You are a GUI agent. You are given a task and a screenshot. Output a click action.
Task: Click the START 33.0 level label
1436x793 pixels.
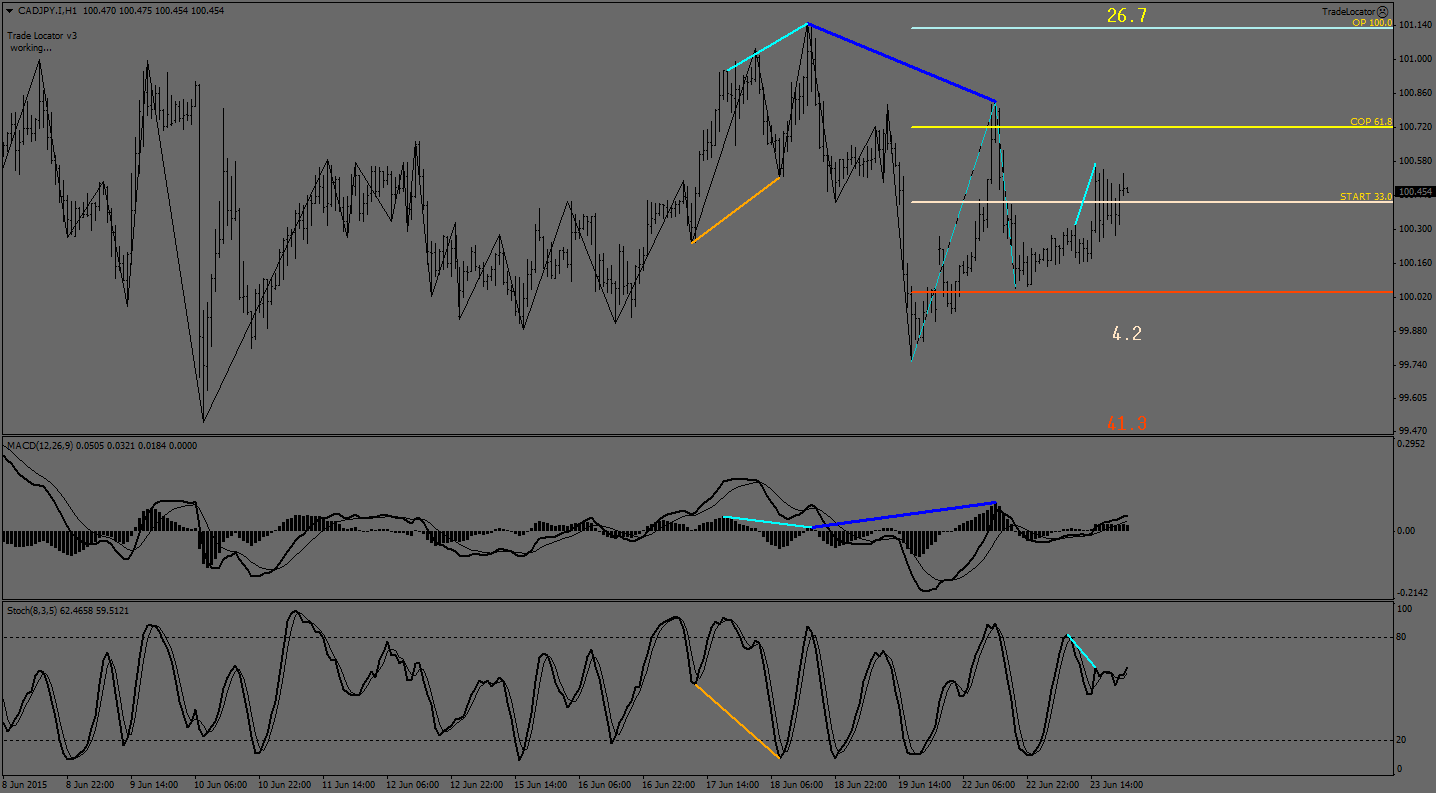[x=1365, y=197]
